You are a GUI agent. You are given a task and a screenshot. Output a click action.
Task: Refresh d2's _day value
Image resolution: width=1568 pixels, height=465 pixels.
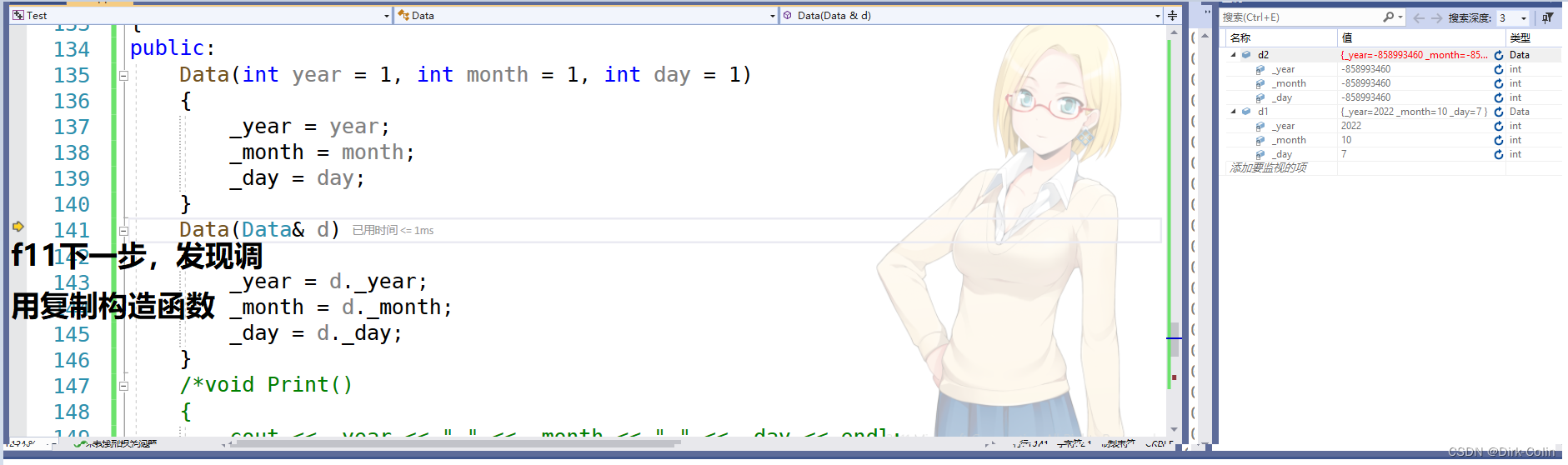[1498, 97]
